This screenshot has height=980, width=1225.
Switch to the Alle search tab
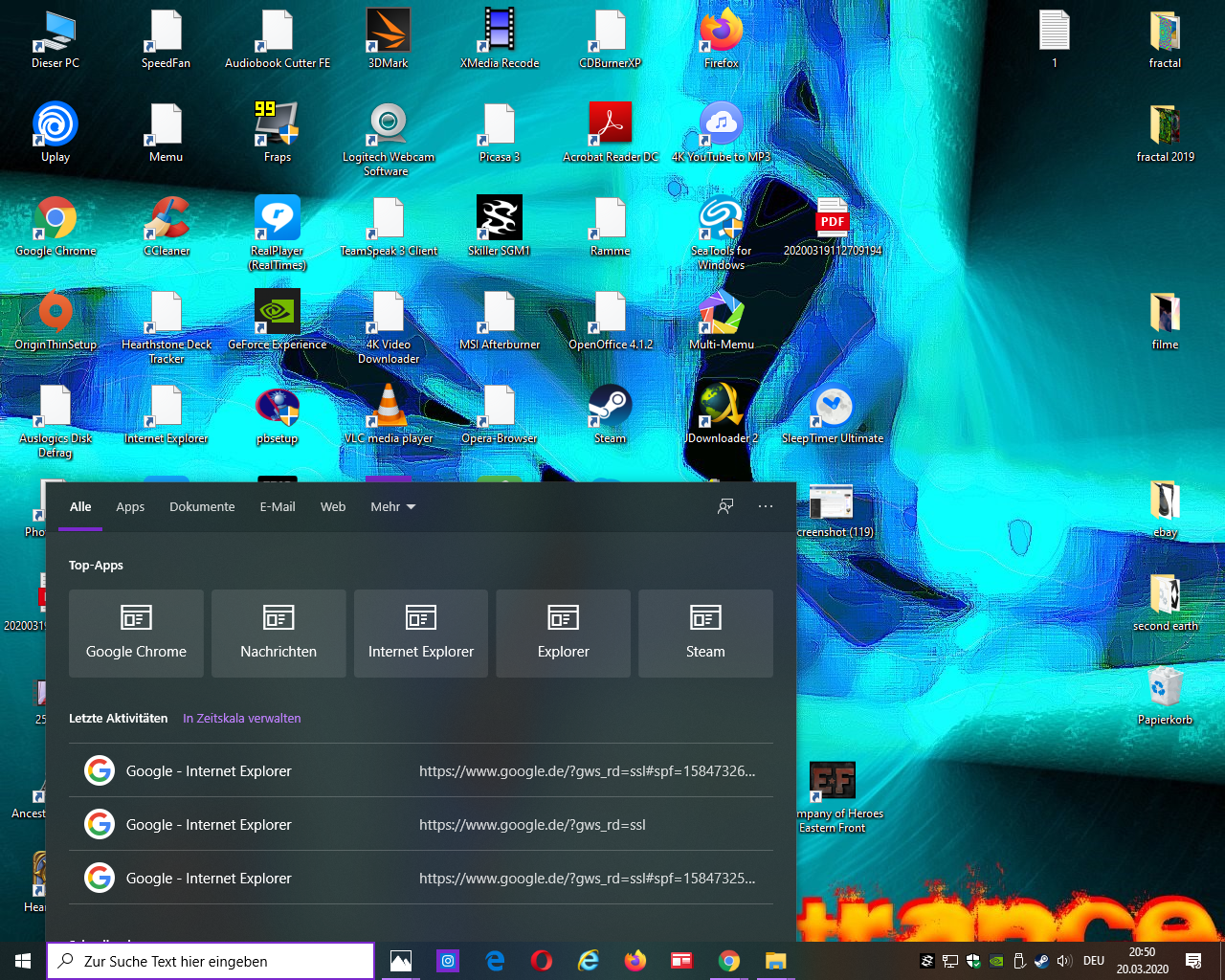click(80, 506)
